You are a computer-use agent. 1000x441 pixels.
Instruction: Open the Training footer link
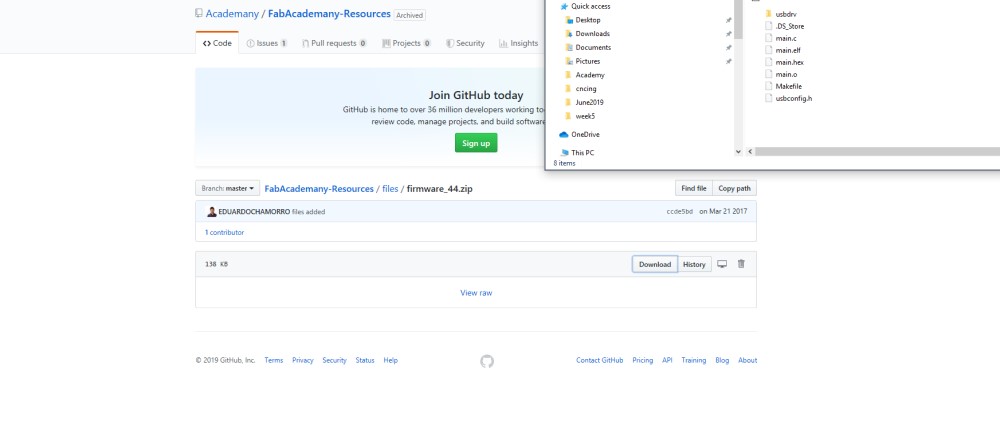(x=694, y=361)
